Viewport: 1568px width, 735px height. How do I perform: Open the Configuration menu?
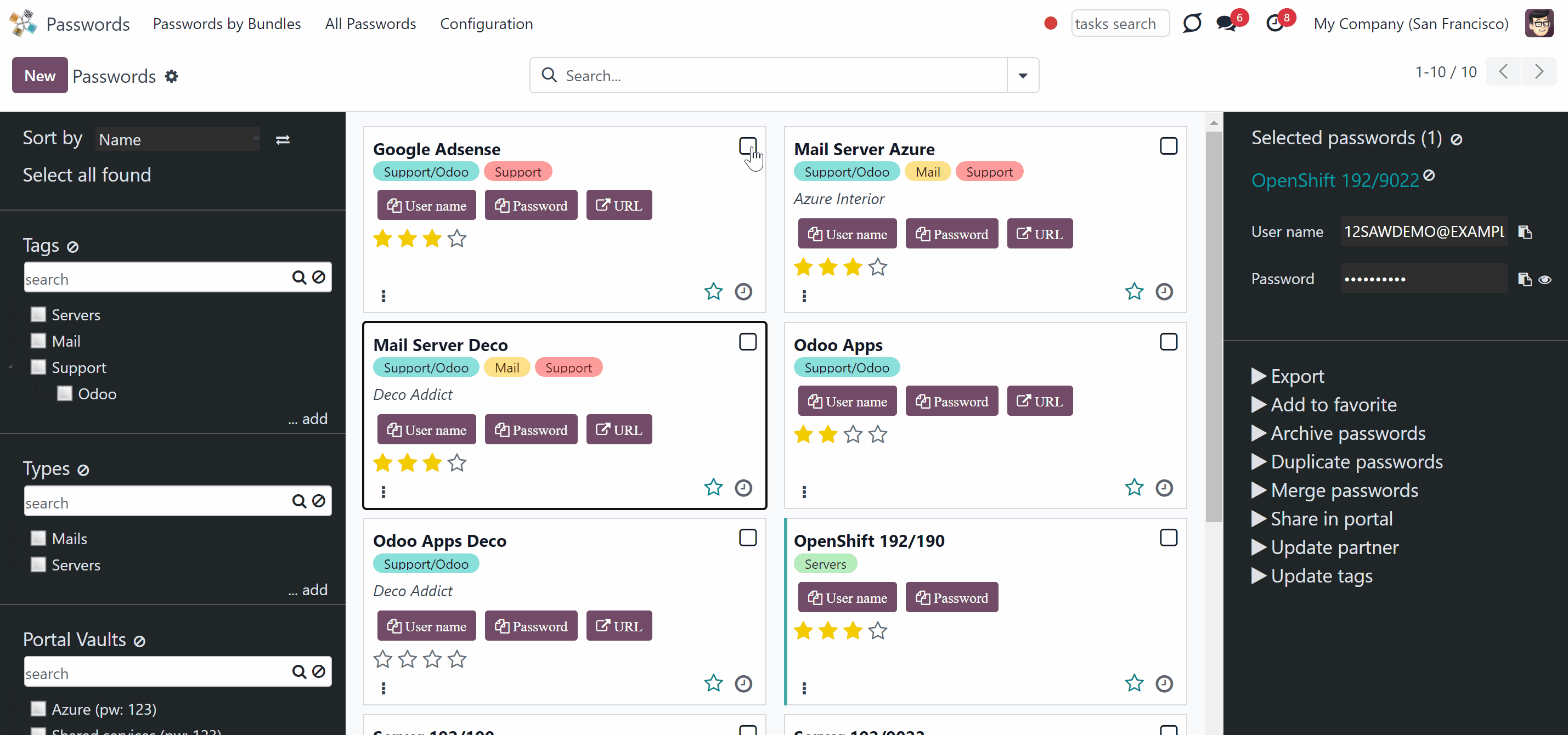click(486, 24)
